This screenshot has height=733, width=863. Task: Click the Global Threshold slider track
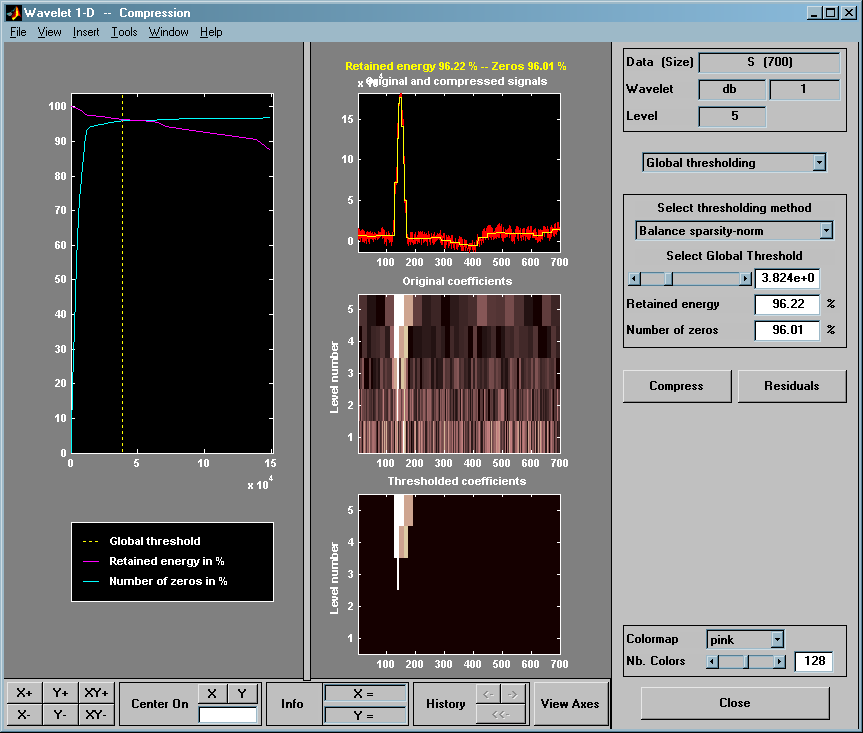click(x=710, y=278)
